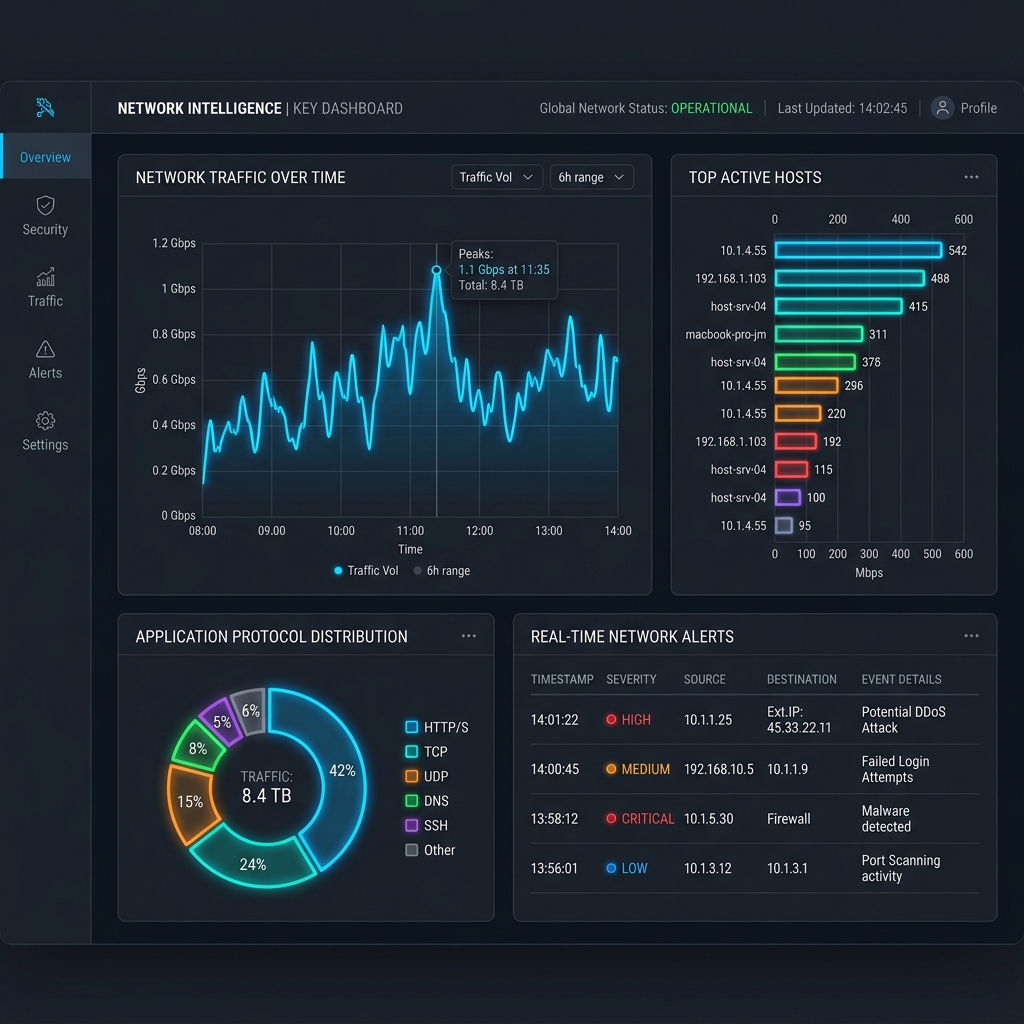Toggle TCP legend entry
The image size is (1024, 1024).
[x=426, y=752]
